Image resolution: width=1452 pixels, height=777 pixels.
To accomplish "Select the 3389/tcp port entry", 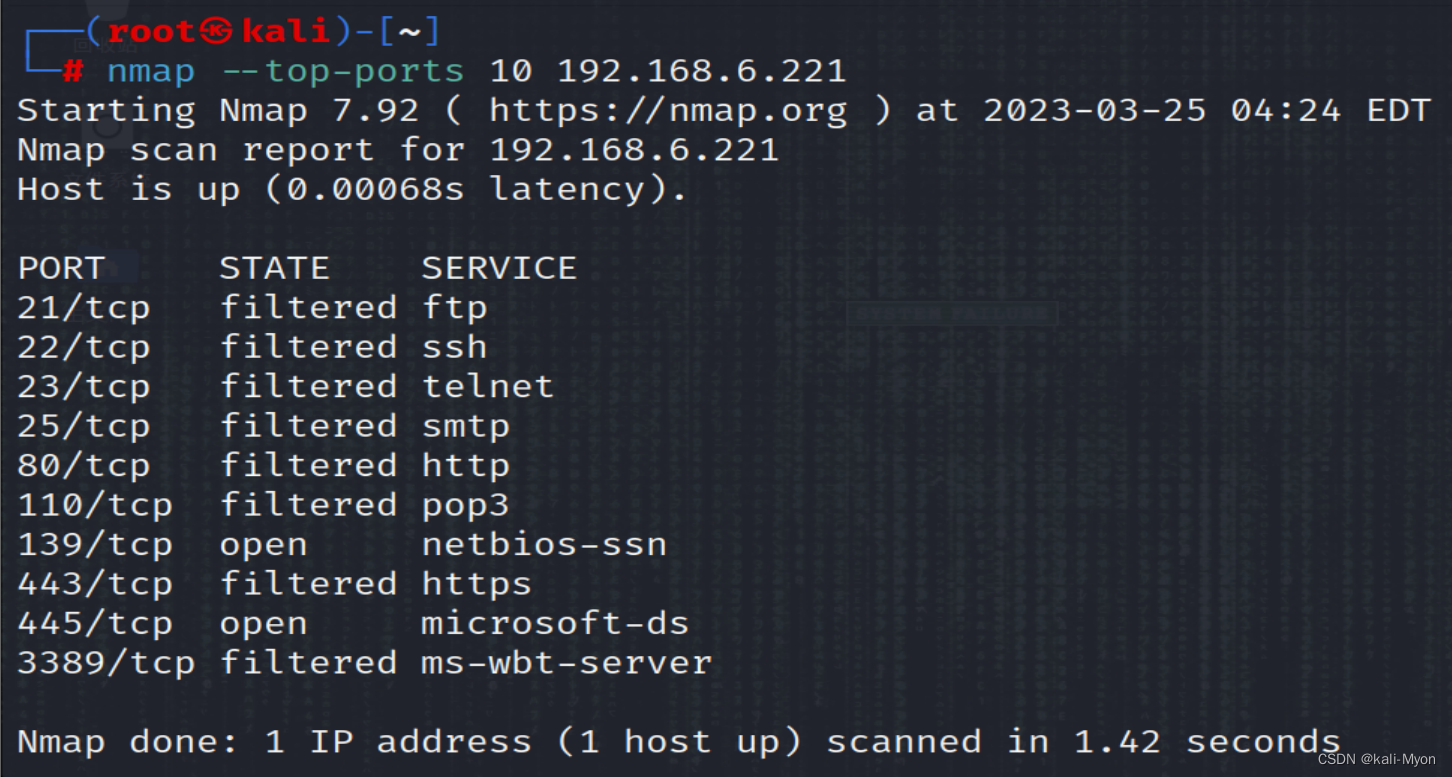I will [x=106, y=663].
